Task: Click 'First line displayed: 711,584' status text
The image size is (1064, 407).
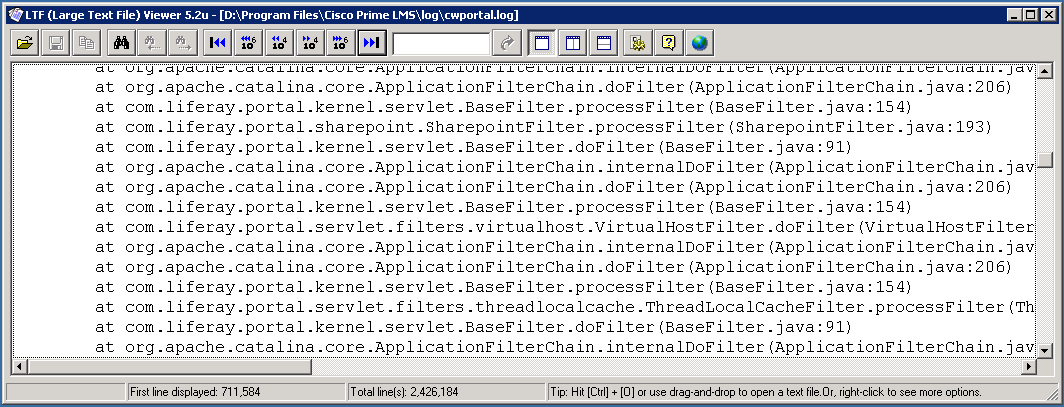Action: [195, 392]
